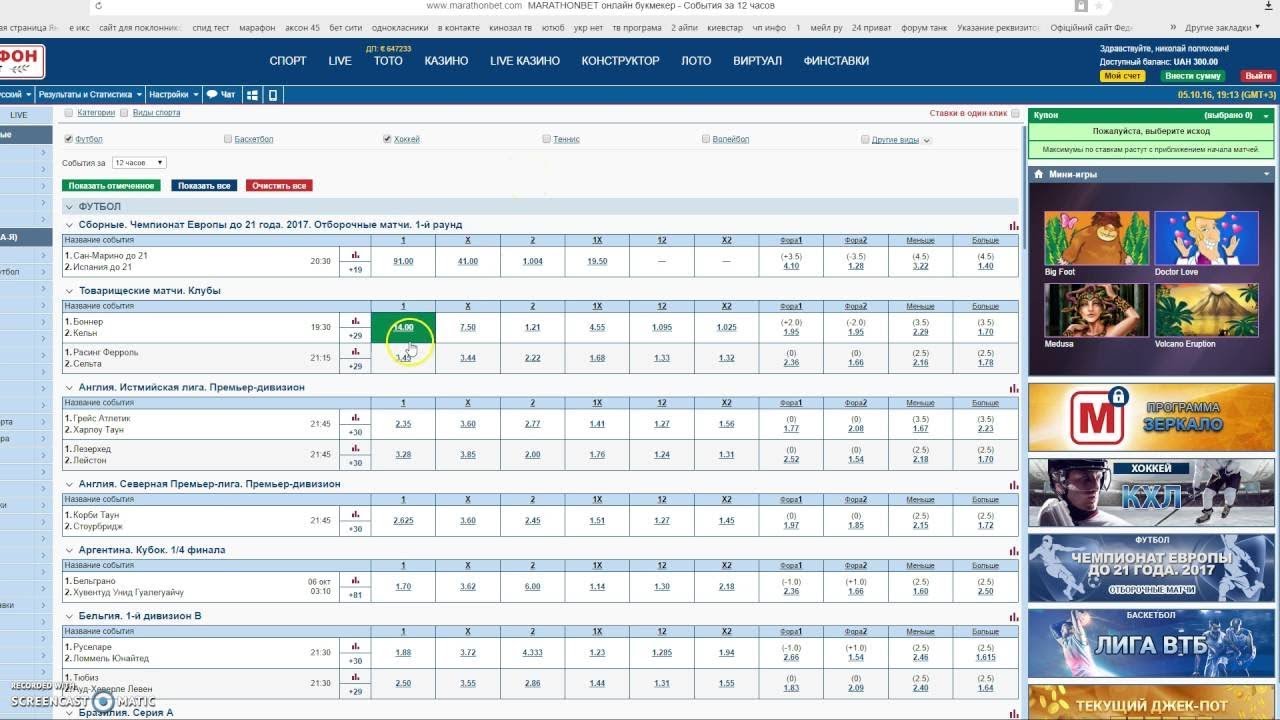This screenshot has width=1280, height=720.
Task: Open league chart icon for Истмийская лига
Action: 1014,388
